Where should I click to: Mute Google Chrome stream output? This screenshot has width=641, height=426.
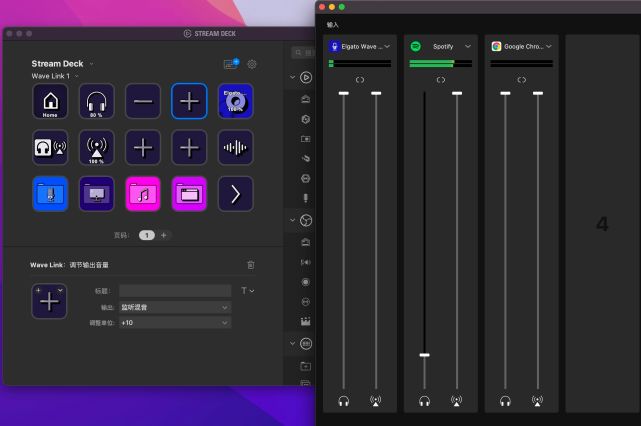(538, 401)
